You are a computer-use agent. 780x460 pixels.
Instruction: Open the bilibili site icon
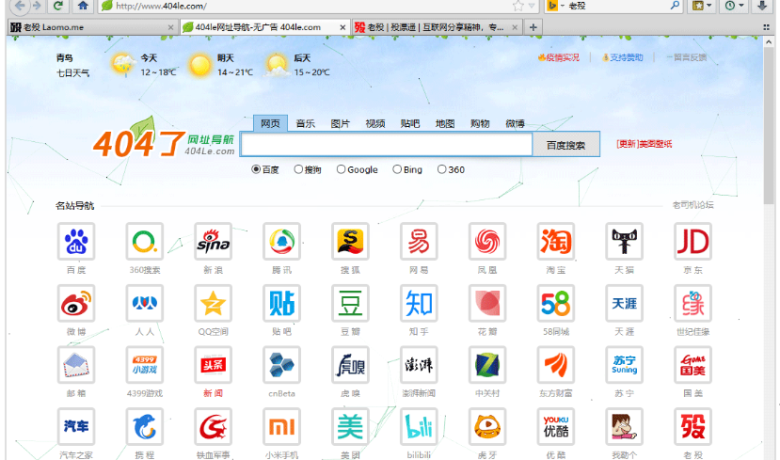[419, 426]
